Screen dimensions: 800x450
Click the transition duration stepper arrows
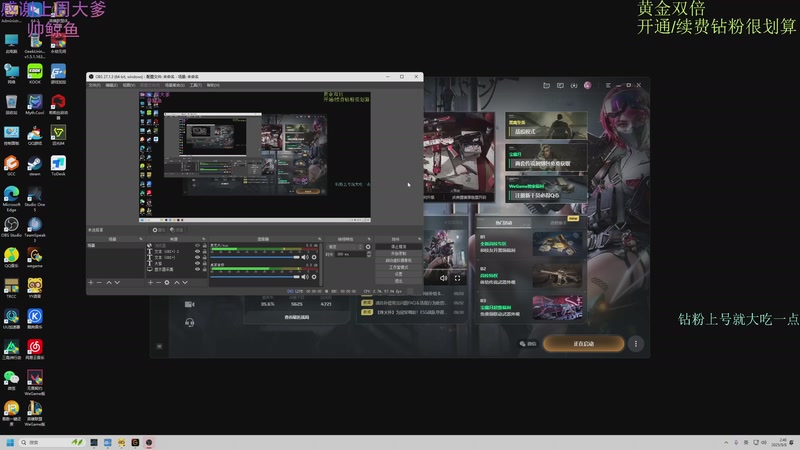point(369,254)
